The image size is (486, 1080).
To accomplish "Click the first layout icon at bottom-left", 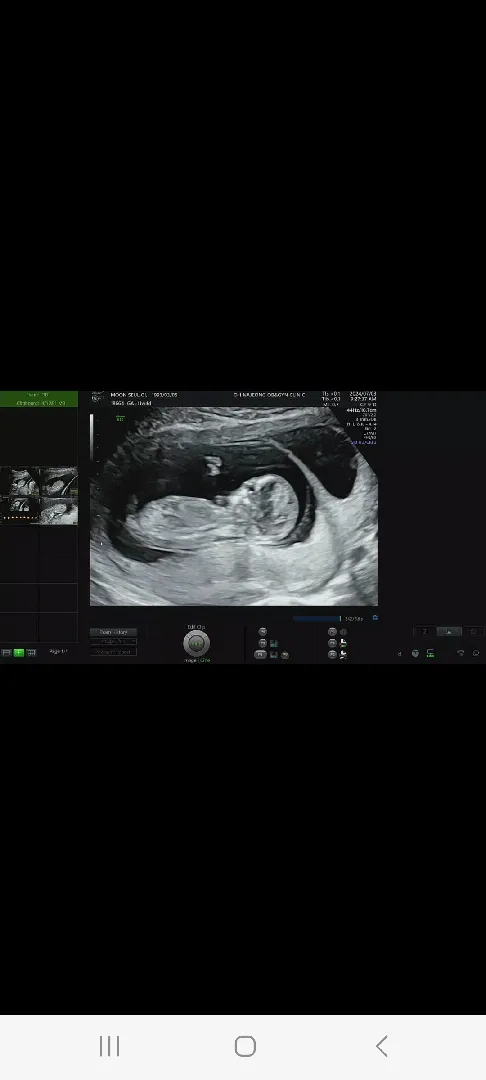I will pyautogui.click(x=6, y=652).
